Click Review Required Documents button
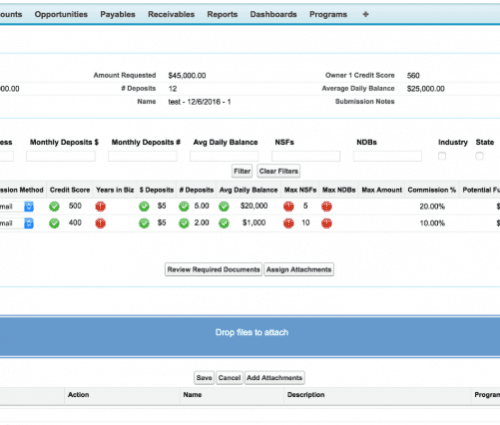The height and width of the screenshot is (425, 500). pos(213,269)
